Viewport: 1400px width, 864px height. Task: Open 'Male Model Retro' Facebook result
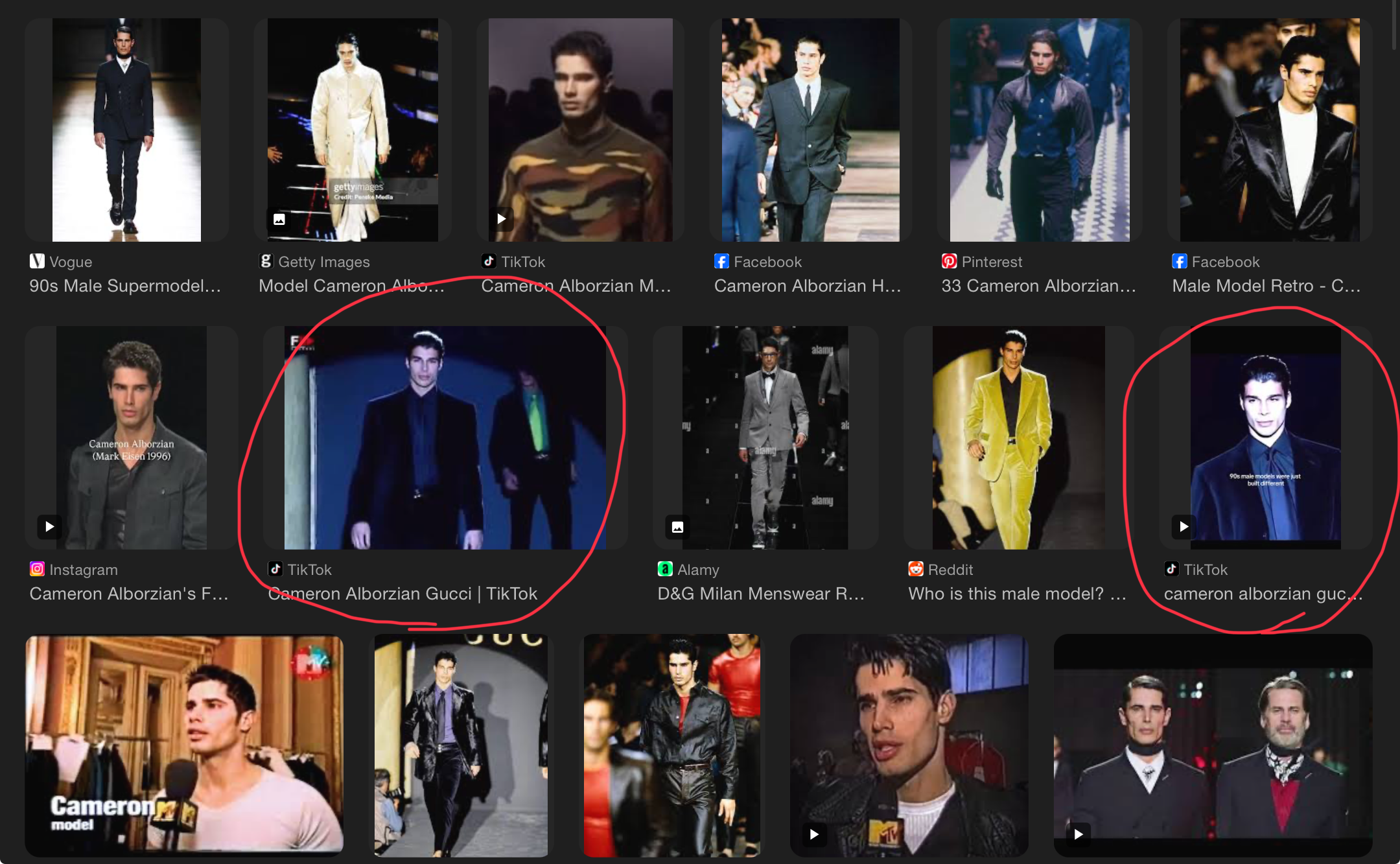(1266, 286)
